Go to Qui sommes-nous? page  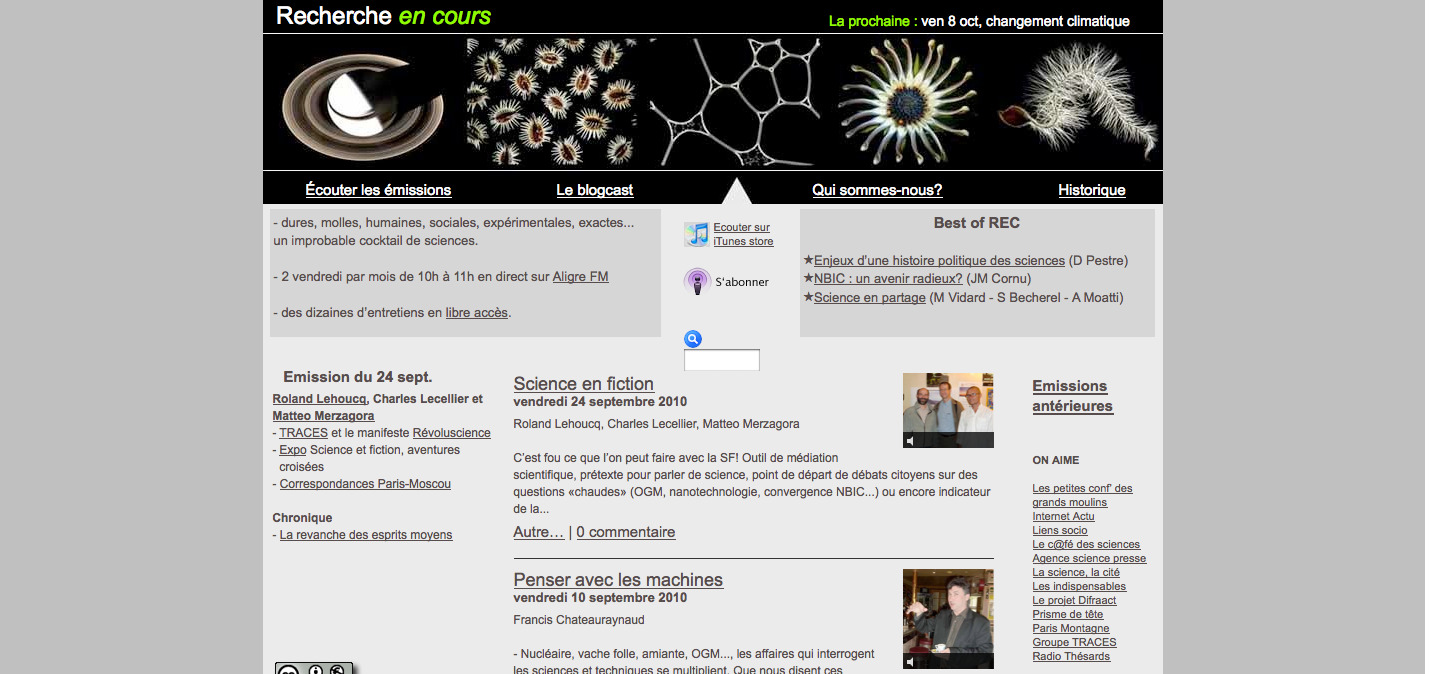[877, 190]
